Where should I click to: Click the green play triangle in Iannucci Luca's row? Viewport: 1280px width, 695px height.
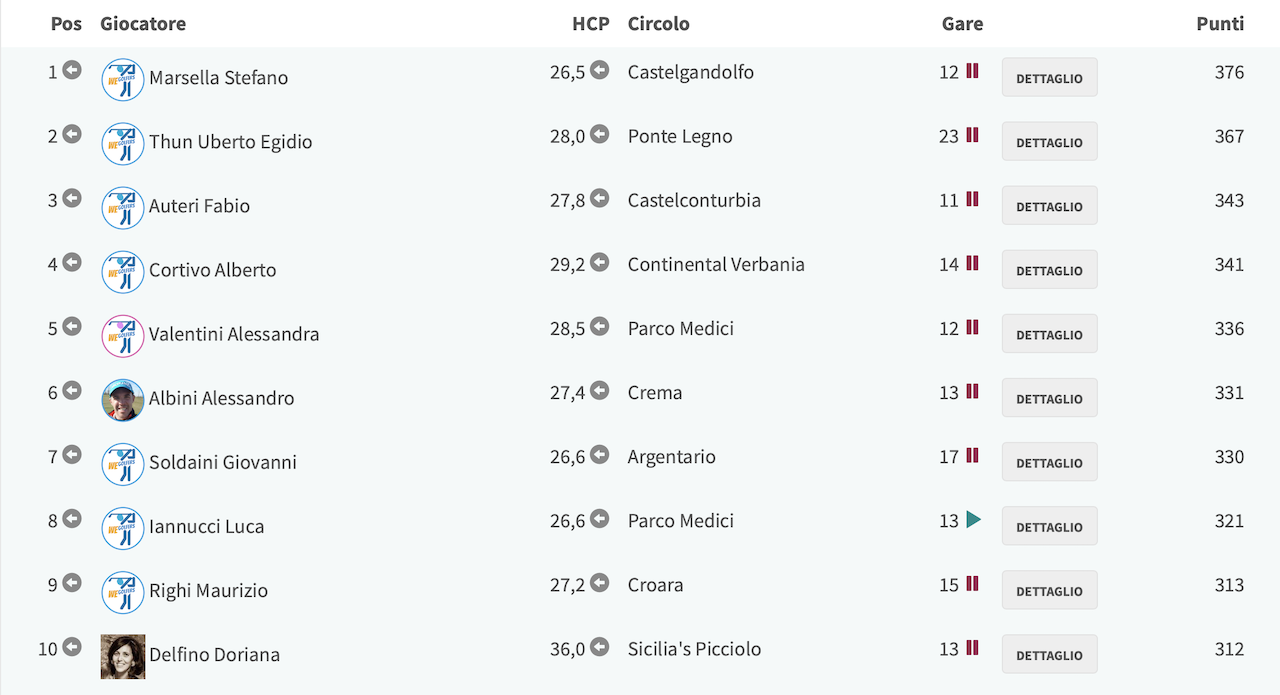pos(974,520)
